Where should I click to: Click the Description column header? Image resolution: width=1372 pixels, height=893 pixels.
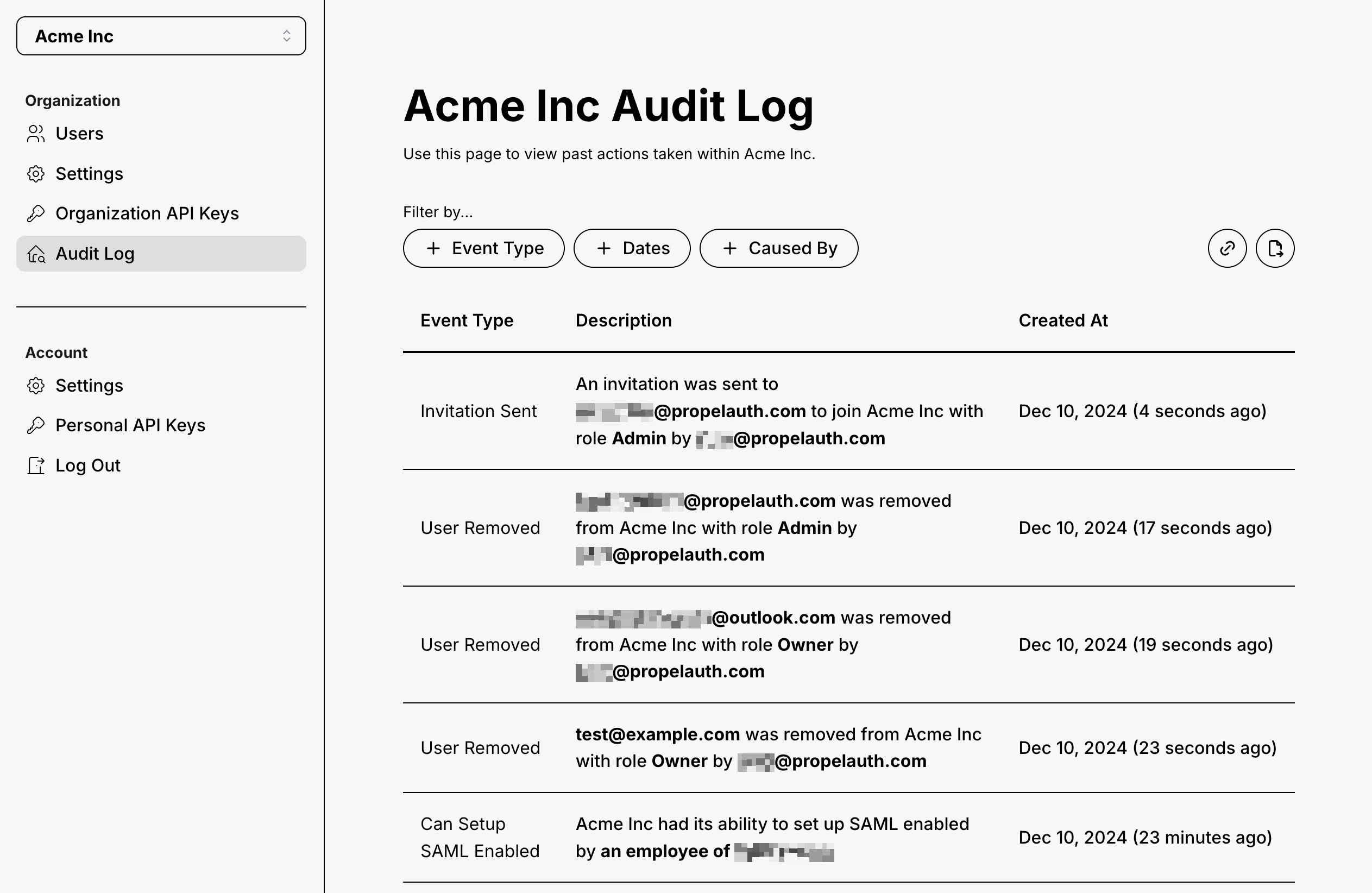(624, 320)
